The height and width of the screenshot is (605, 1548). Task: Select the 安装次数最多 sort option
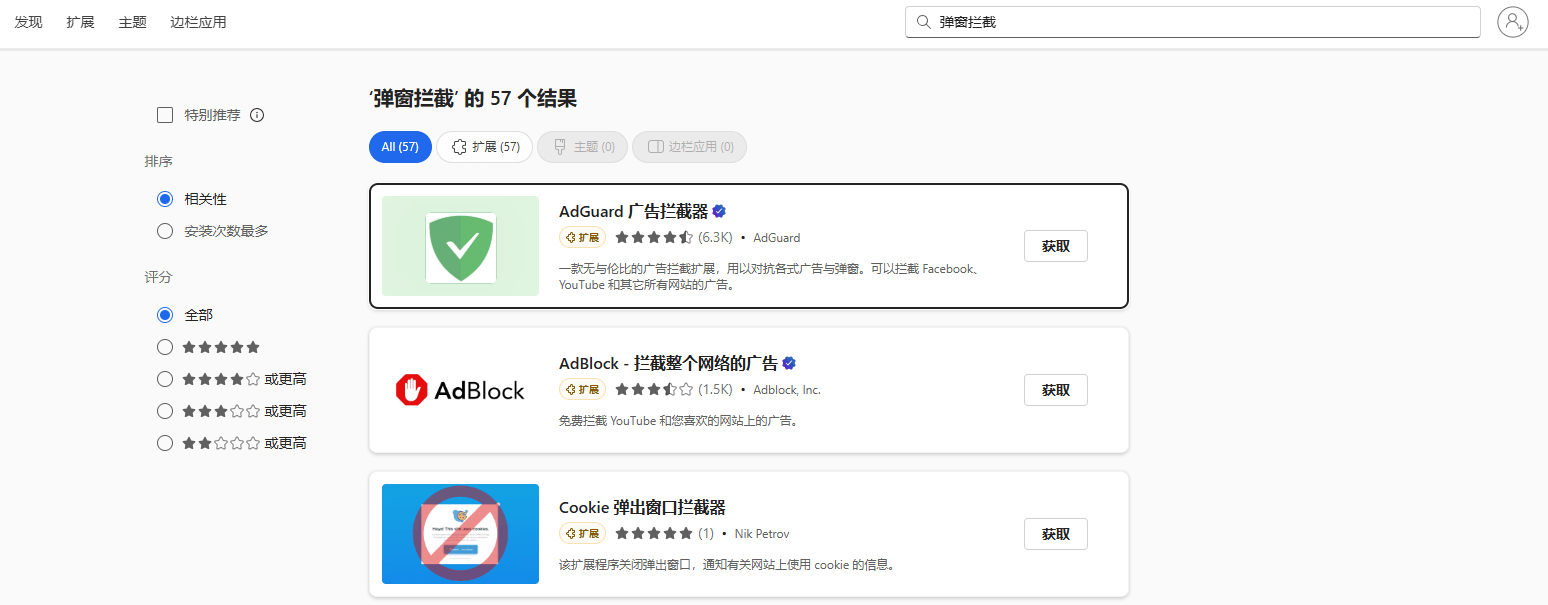pos(164,230)
